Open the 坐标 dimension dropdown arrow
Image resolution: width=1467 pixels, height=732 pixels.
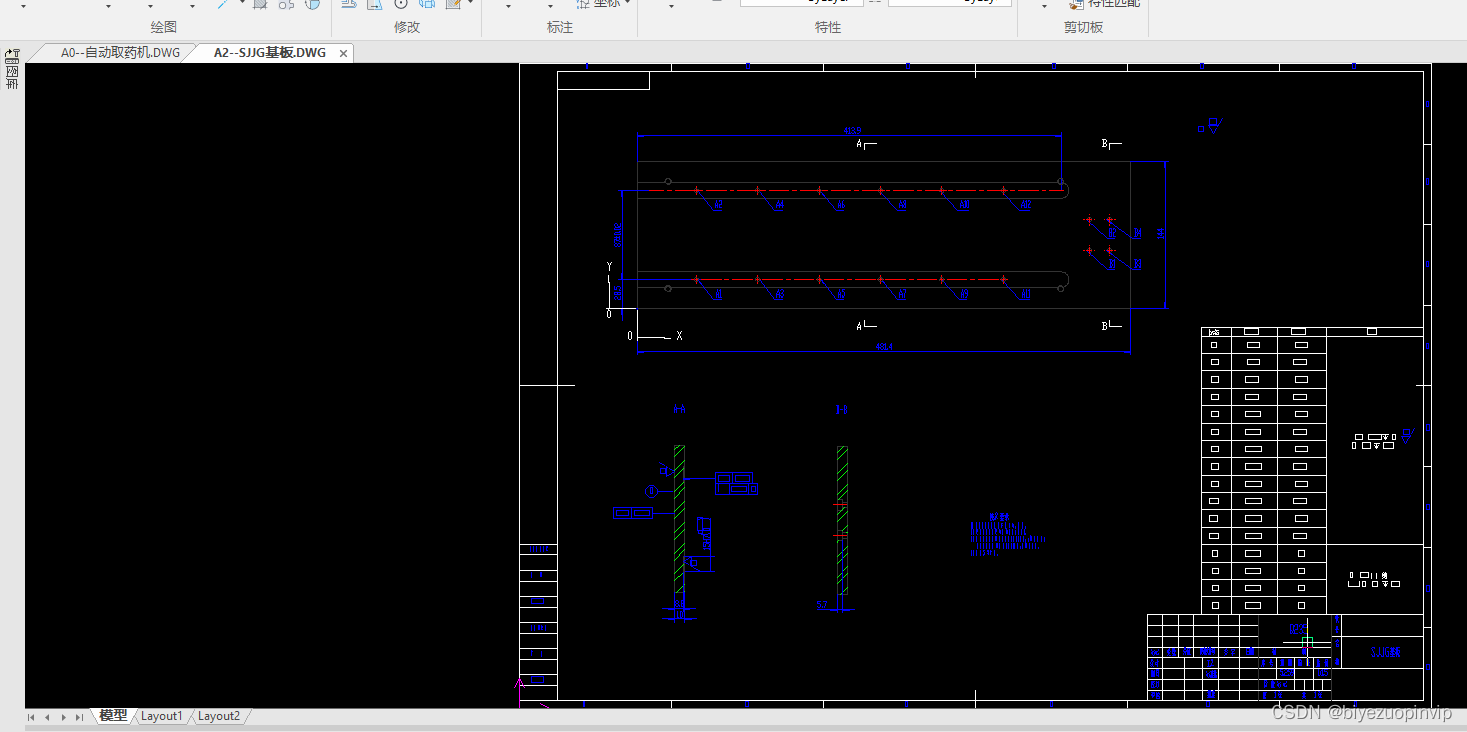627,4
